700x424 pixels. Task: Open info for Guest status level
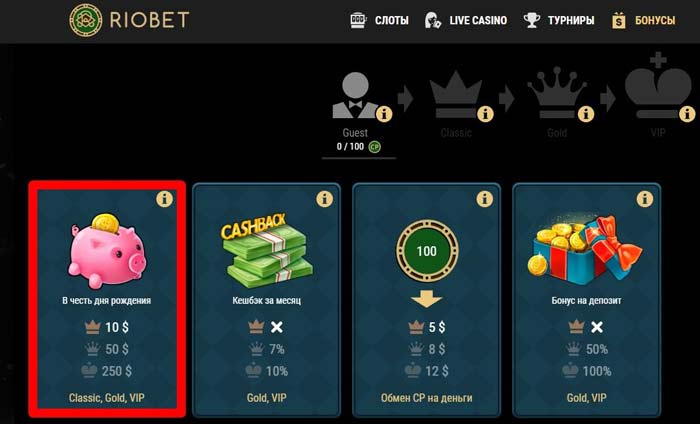383,114
